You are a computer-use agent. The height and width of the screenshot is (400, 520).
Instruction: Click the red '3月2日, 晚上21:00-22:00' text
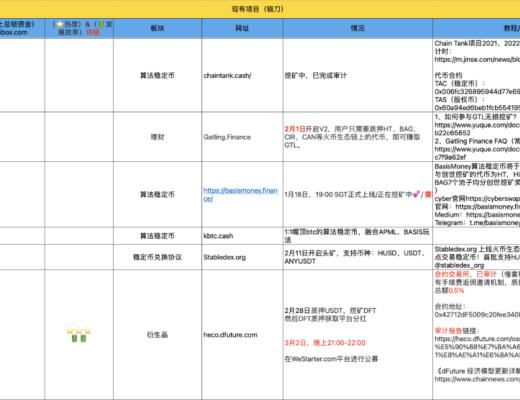pos(325,343)
